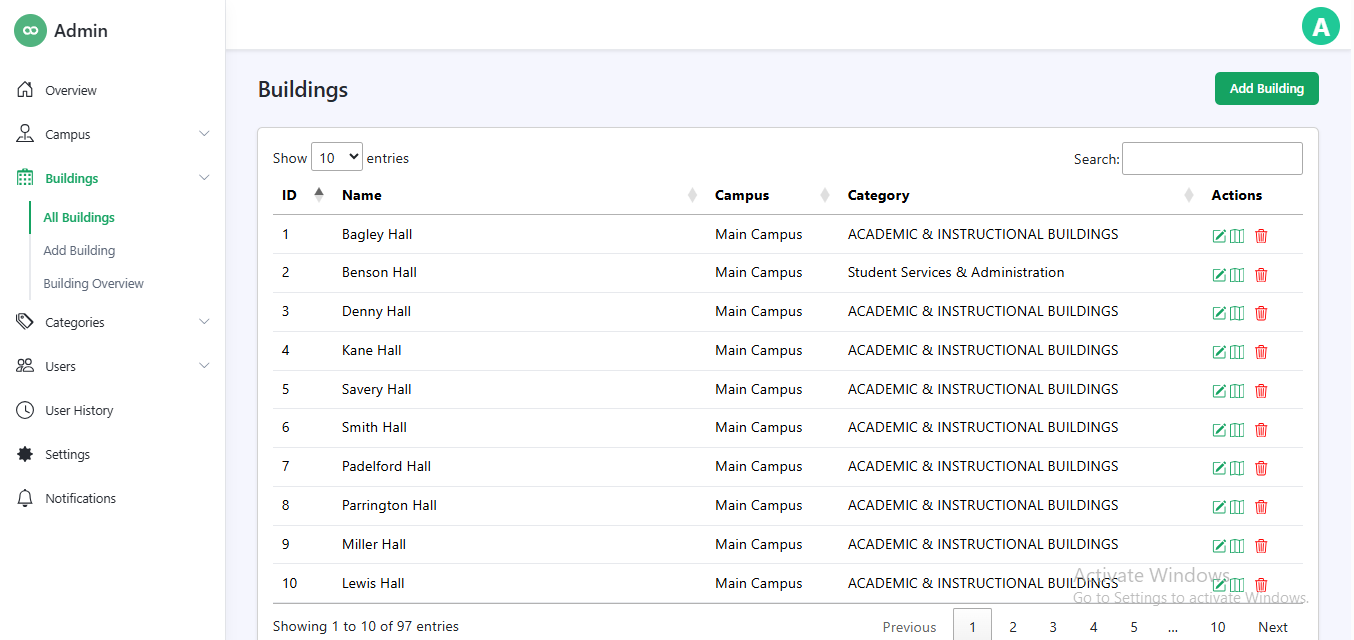The width and height of the screenshot is (1354, 640).
Task: Open the map view icon for Bagley Hall
Action: click(x=1237, y=236)
